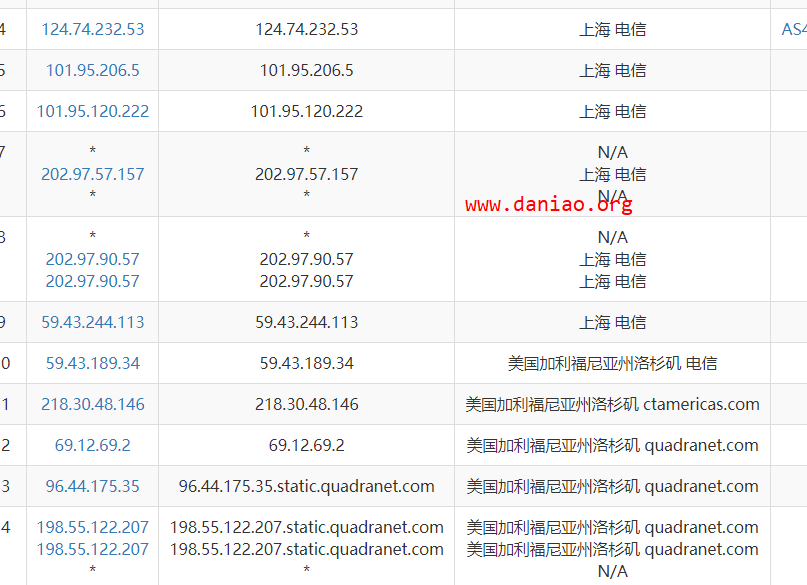Click hostname 96.44.175.35.static.quadranet.com
The image size is (807, 585).
(307, 487)
